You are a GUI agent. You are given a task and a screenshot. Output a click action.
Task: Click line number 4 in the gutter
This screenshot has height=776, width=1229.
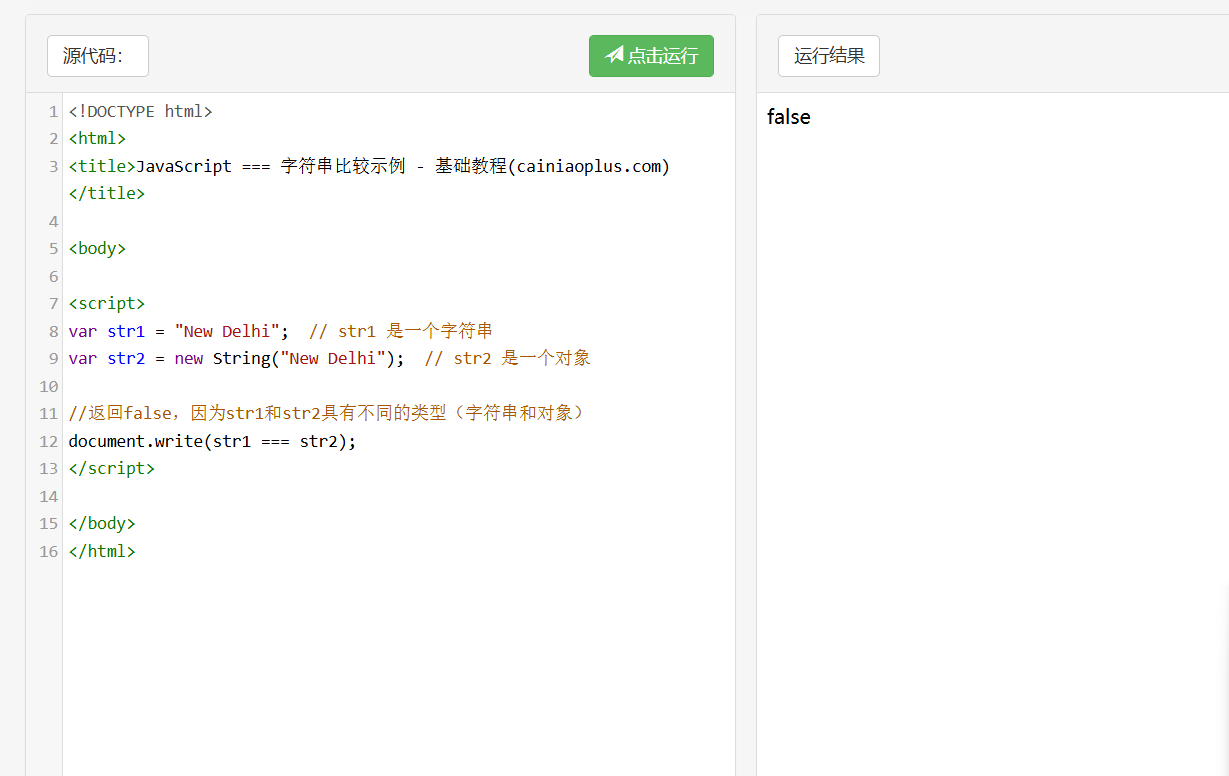(x=54, y=221)
